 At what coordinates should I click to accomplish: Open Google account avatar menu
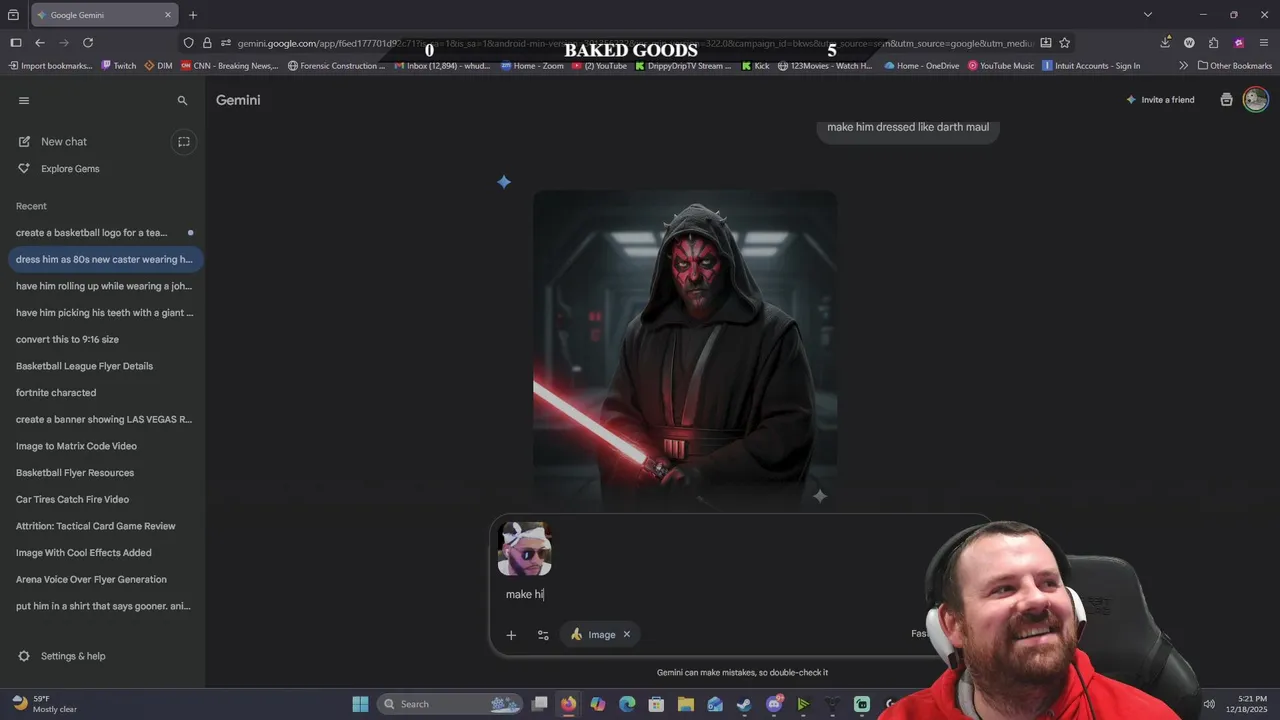pos(1256,99)
